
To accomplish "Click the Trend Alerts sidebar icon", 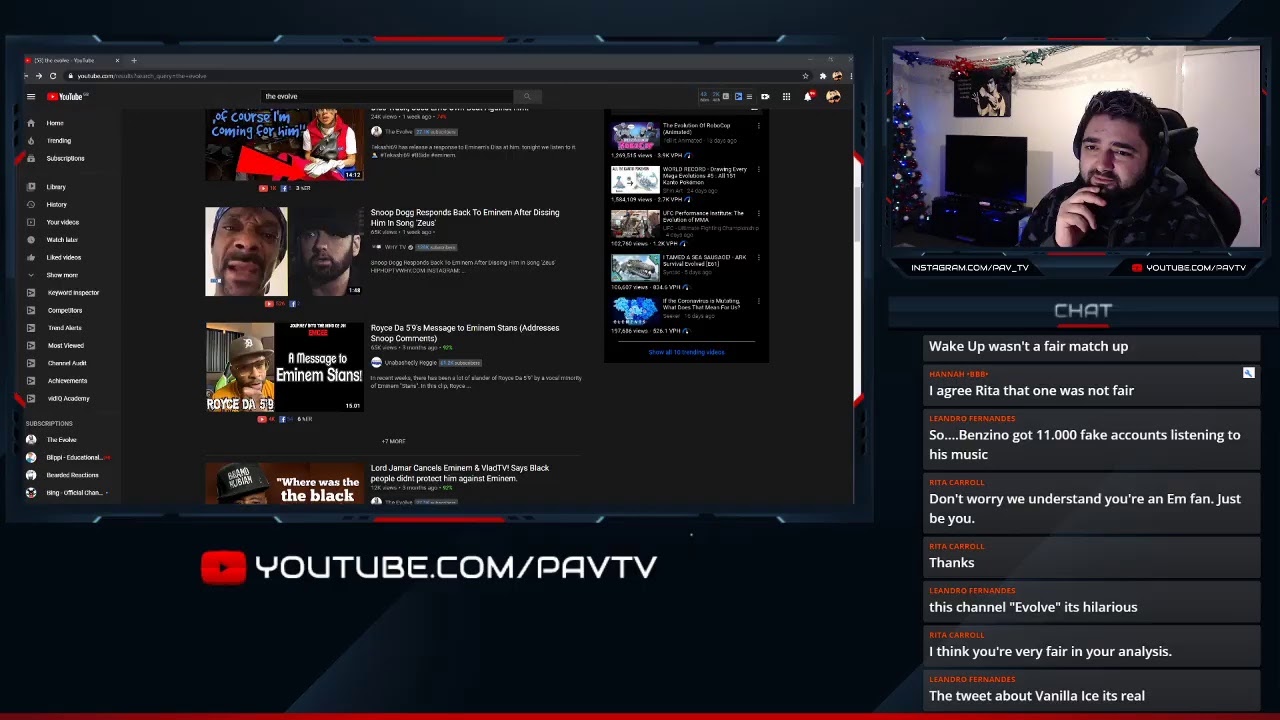I will point(31,328).
